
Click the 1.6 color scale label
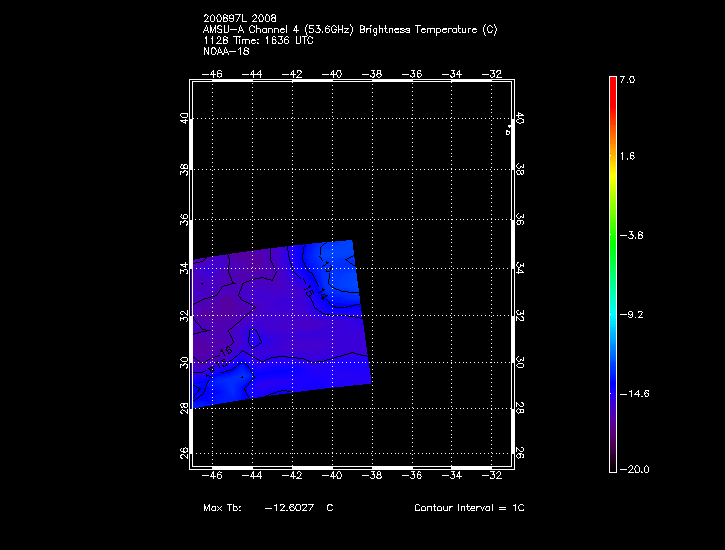(626, 157)
